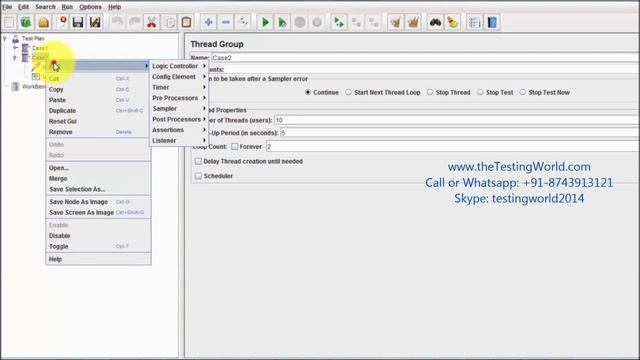The width and height of the screenshot is (640, 360).
Task: Click the gray Stop toolbar icon
Action: (300, 22)
